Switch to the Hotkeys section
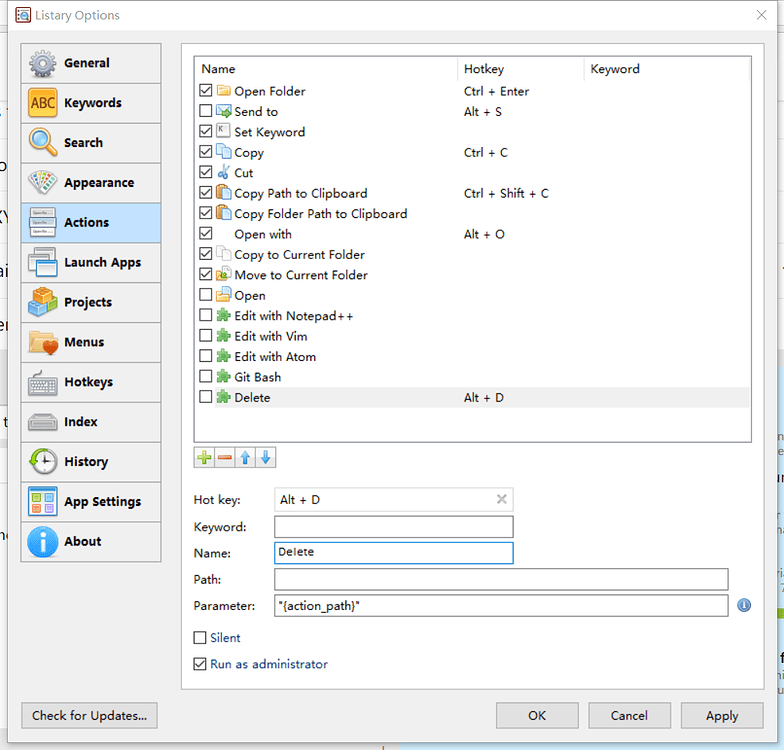The width and height of the screenshot is (784, 750). pos(91,382)
